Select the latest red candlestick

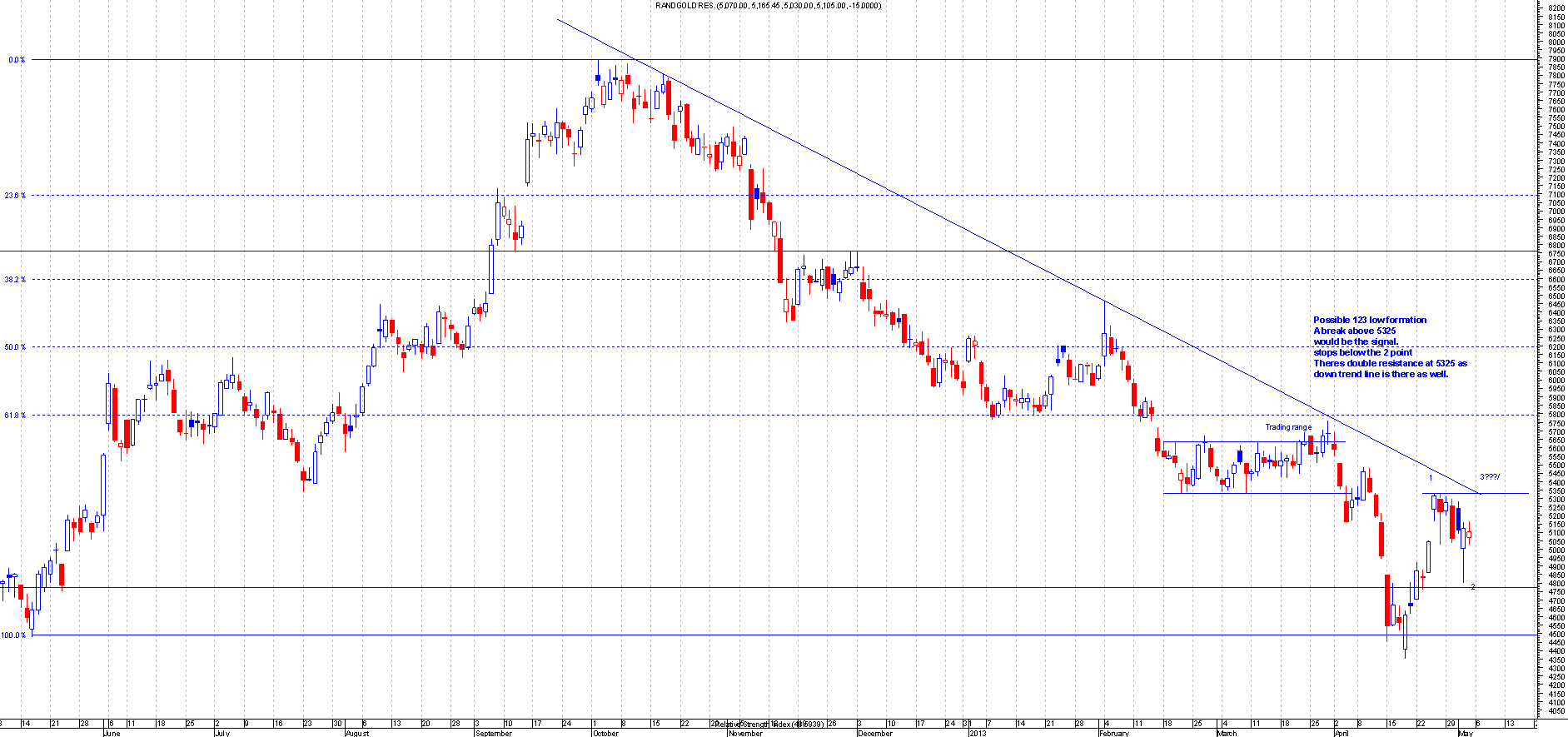(1470, 535)
